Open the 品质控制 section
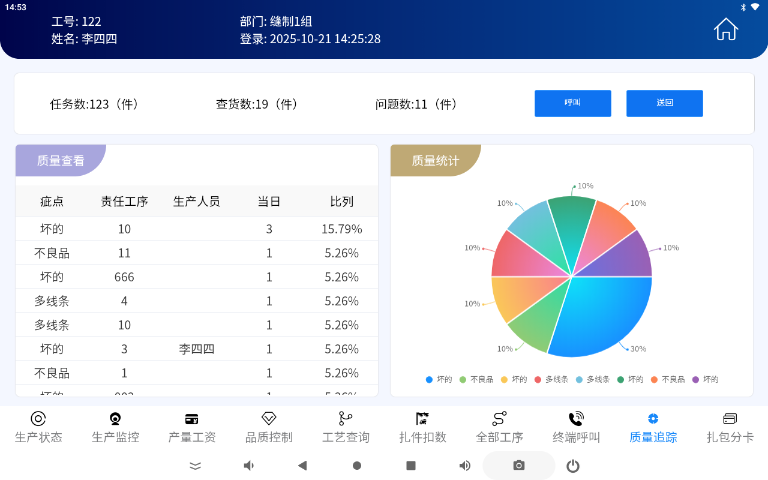Image resolution: width=768 pixels, height=480 pixels. [x=268, y=427]
